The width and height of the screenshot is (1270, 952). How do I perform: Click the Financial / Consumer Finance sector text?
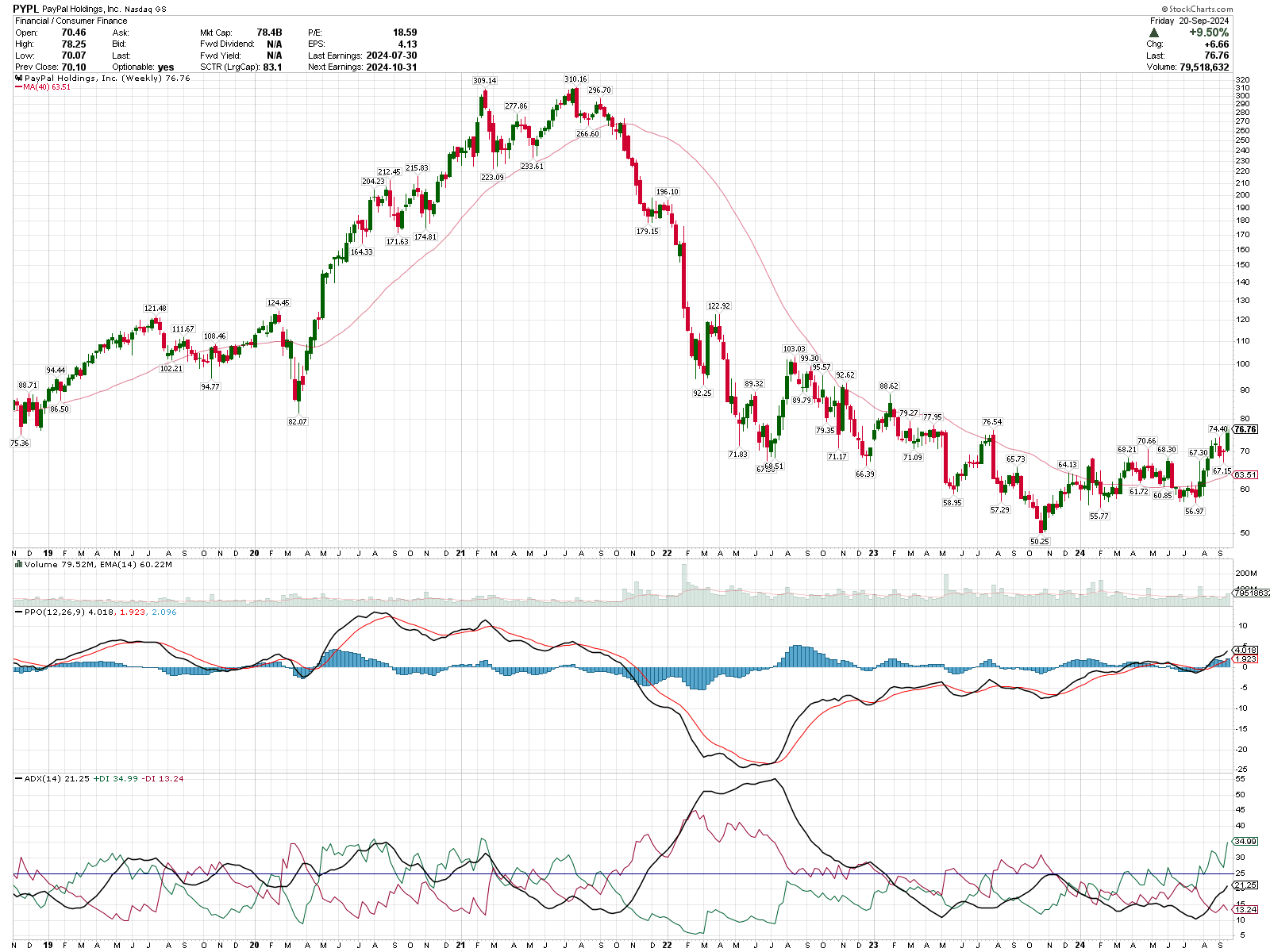71,21
